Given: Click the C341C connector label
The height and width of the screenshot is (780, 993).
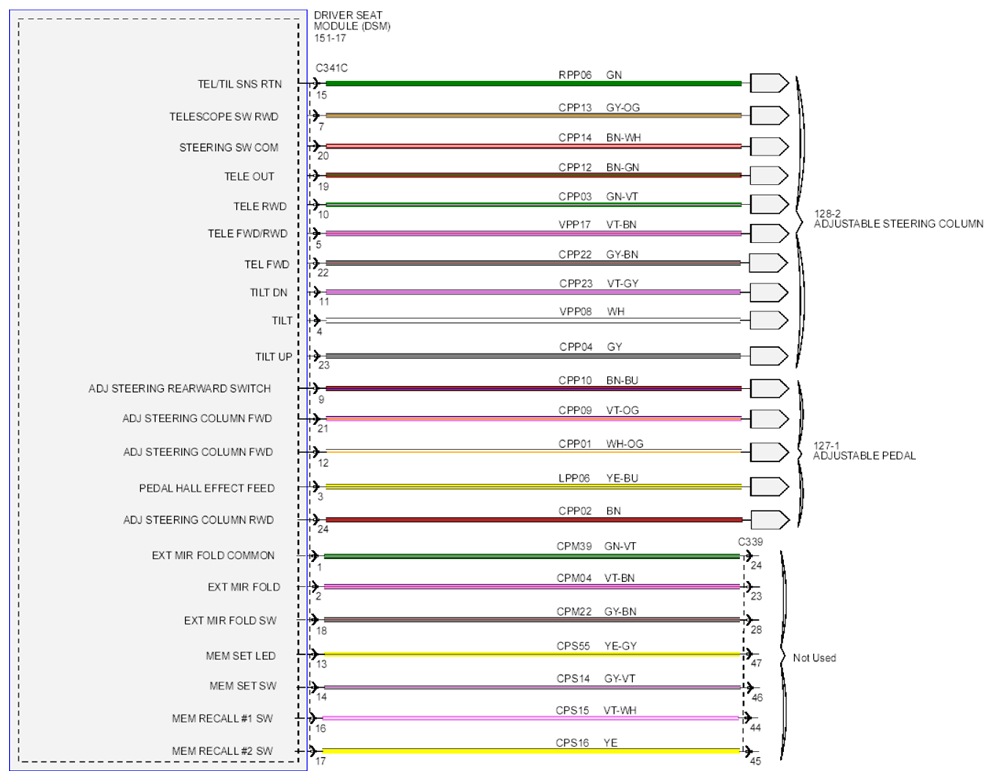Looking at the screenshot, I should (331, 68).
